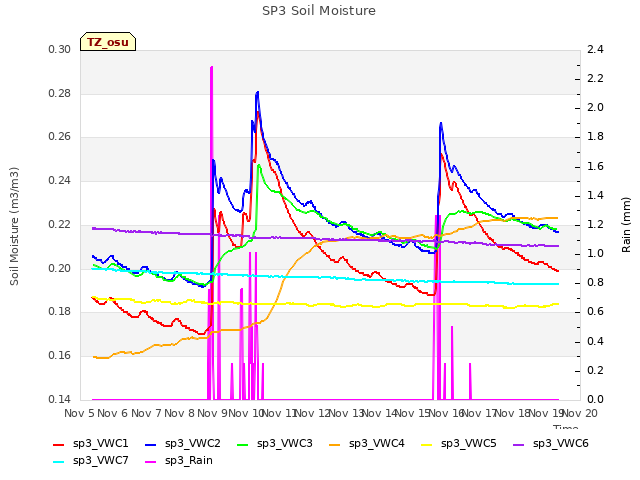Click the blue VWC2 peak near Nov 10
This screenshot has width=640, height=480.
(x=257, y=93)
